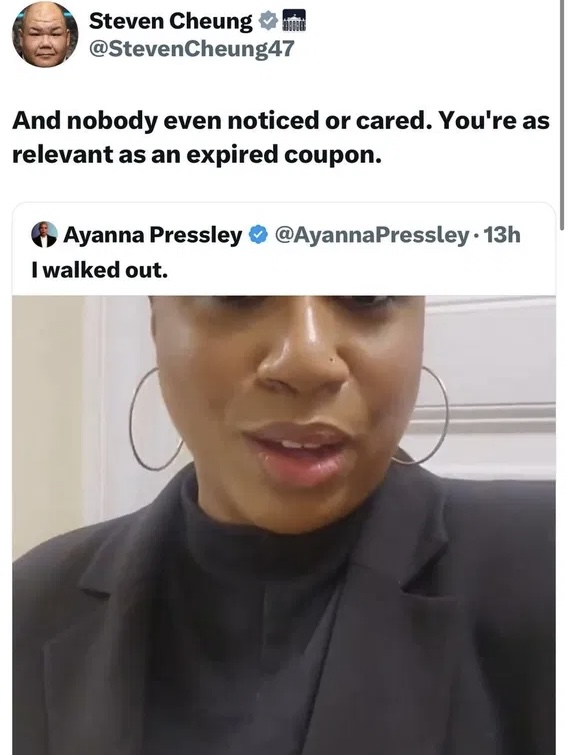The width and height of the screenshot is (568, 755).
Task: Click the "I walked out." quoted text
Action: [x=100, y=270]
